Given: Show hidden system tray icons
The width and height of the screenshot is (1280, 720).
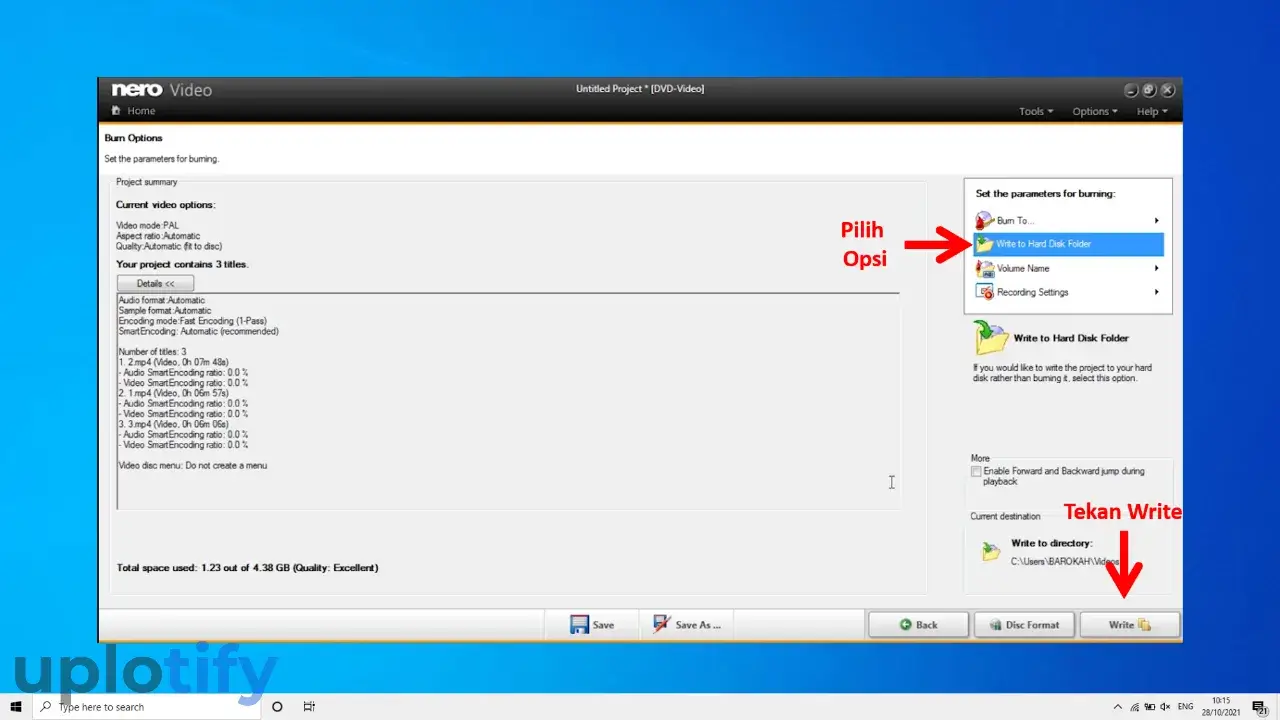Looking at the screenshot, I should tap(1119, 707).
